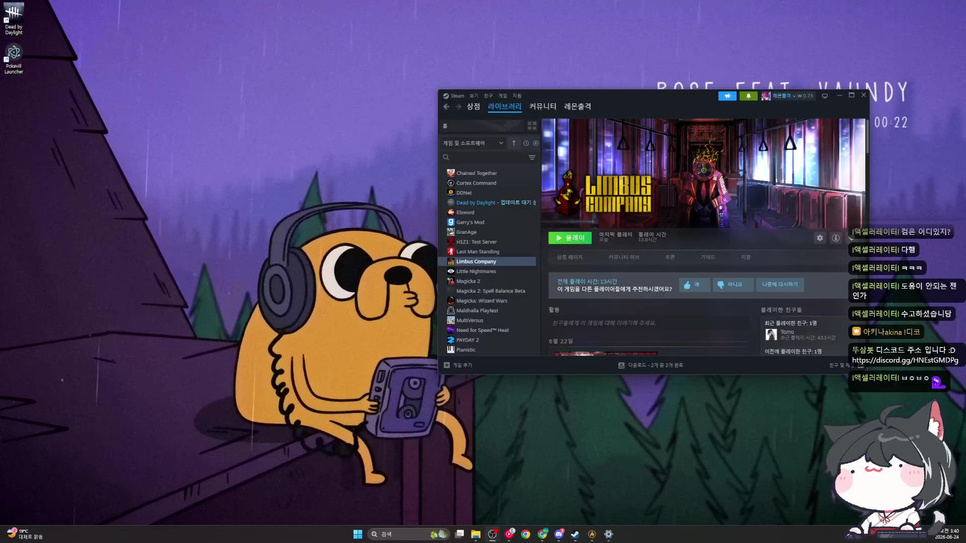The image size is (966, 543).
Task: Open File Explorer from taskbar
Action: [x=476, y=534]
